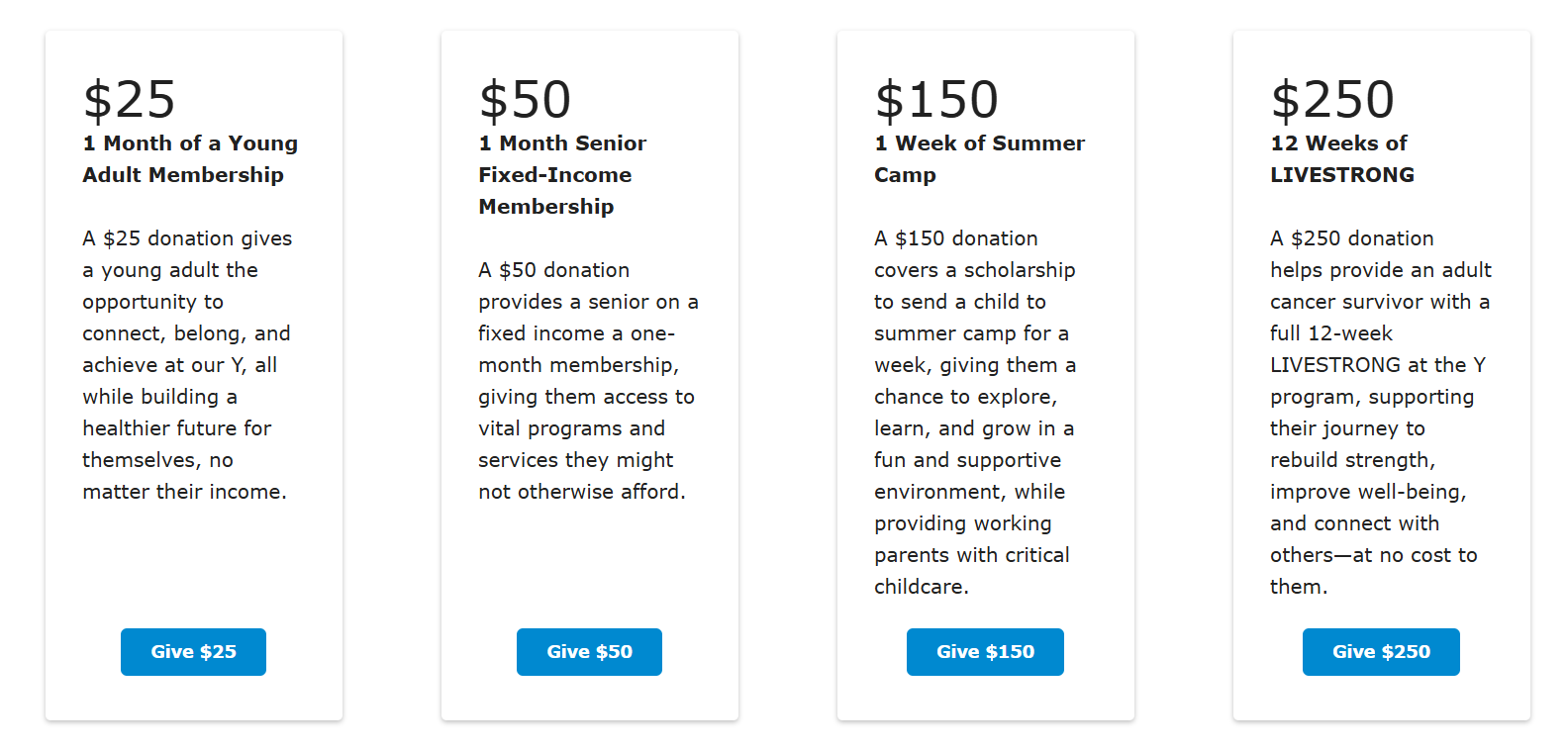1568x752 pixels.
Task: Choose the Give $250 button
Action: (x=1381, y=652)
